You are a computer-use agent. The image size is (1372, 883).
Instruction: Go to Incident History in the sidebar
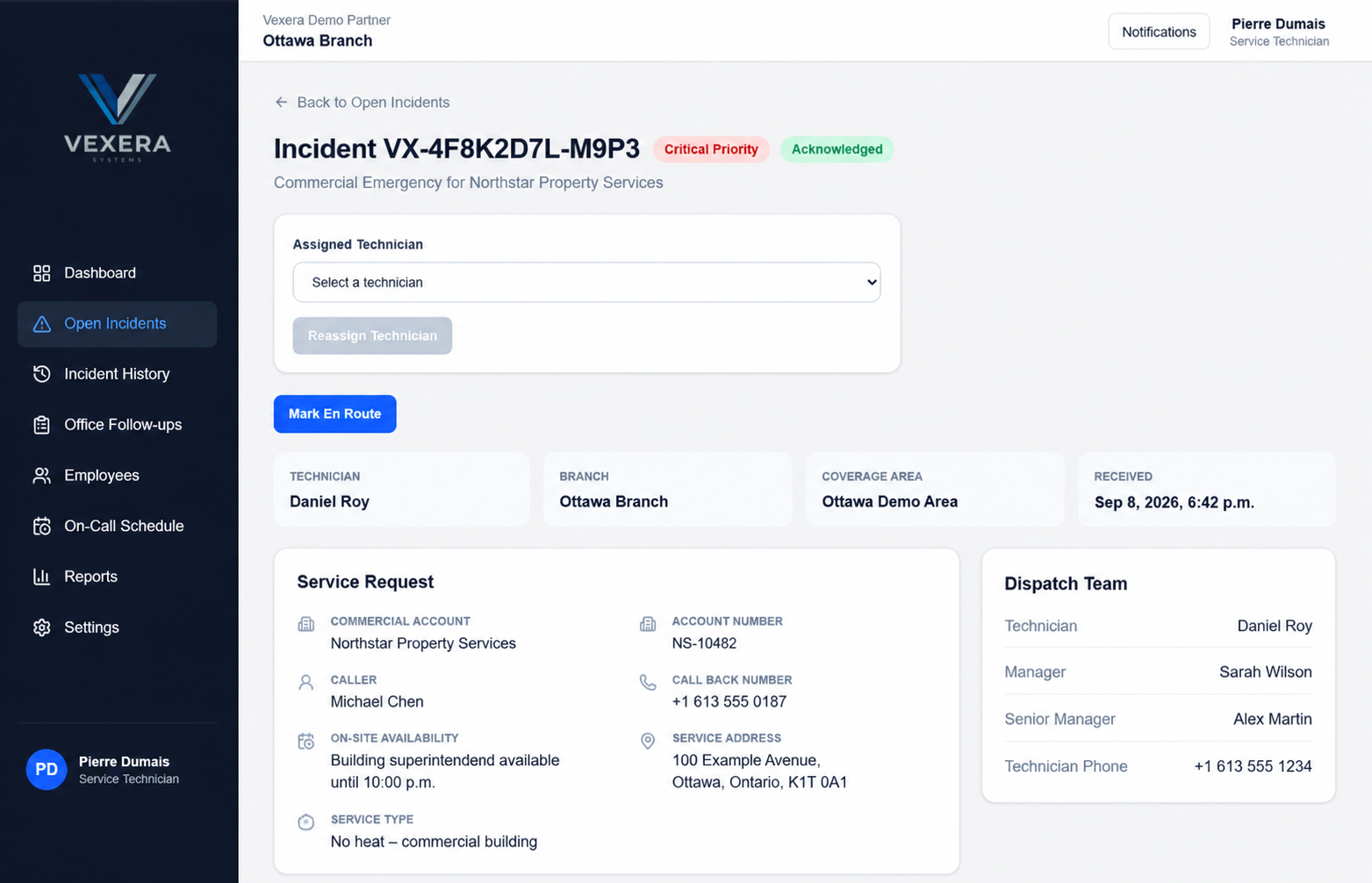[118, 374]
